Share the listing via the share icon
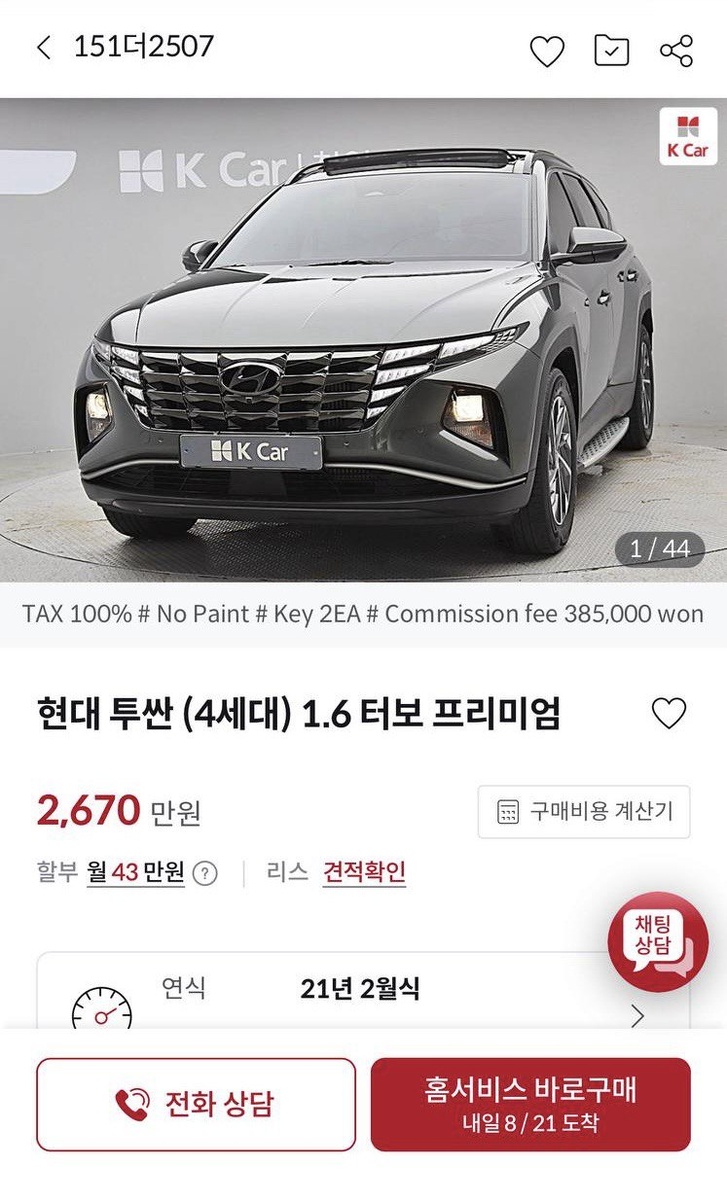This screenshot has width=727, height=1200. [677, 50]
